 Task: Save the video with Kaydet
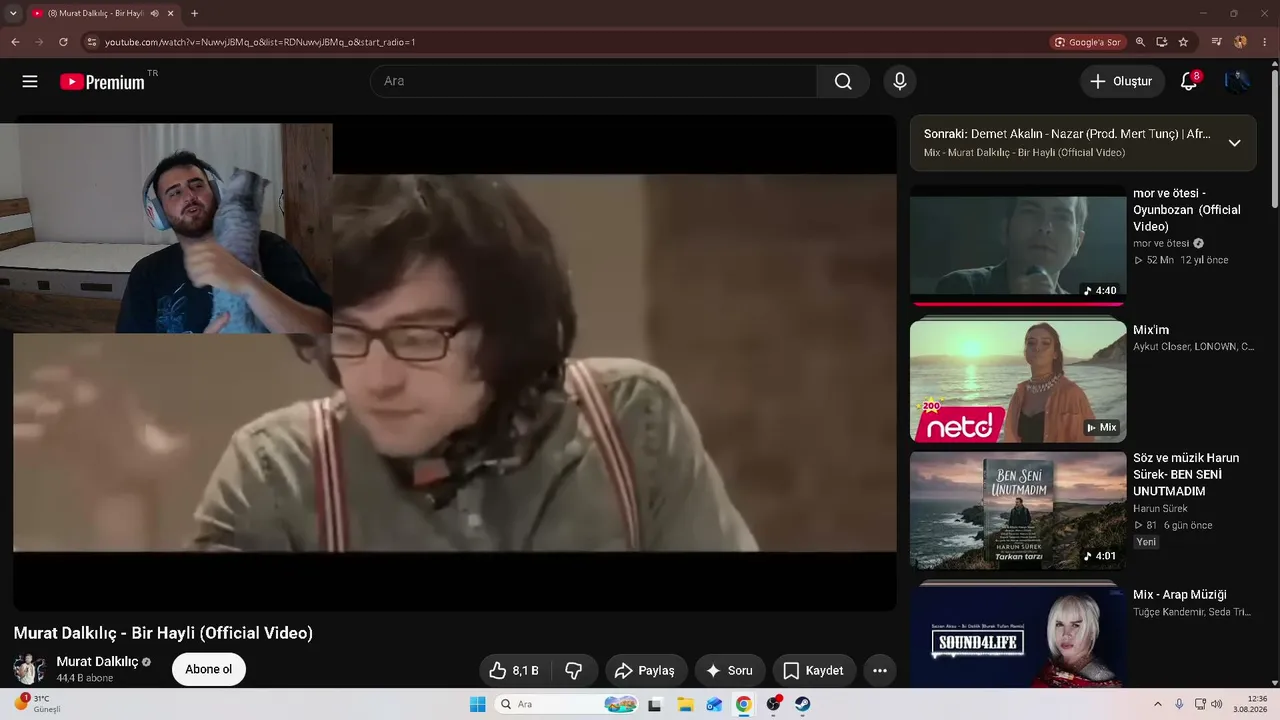pyautogui.click(x=813, y=670)
